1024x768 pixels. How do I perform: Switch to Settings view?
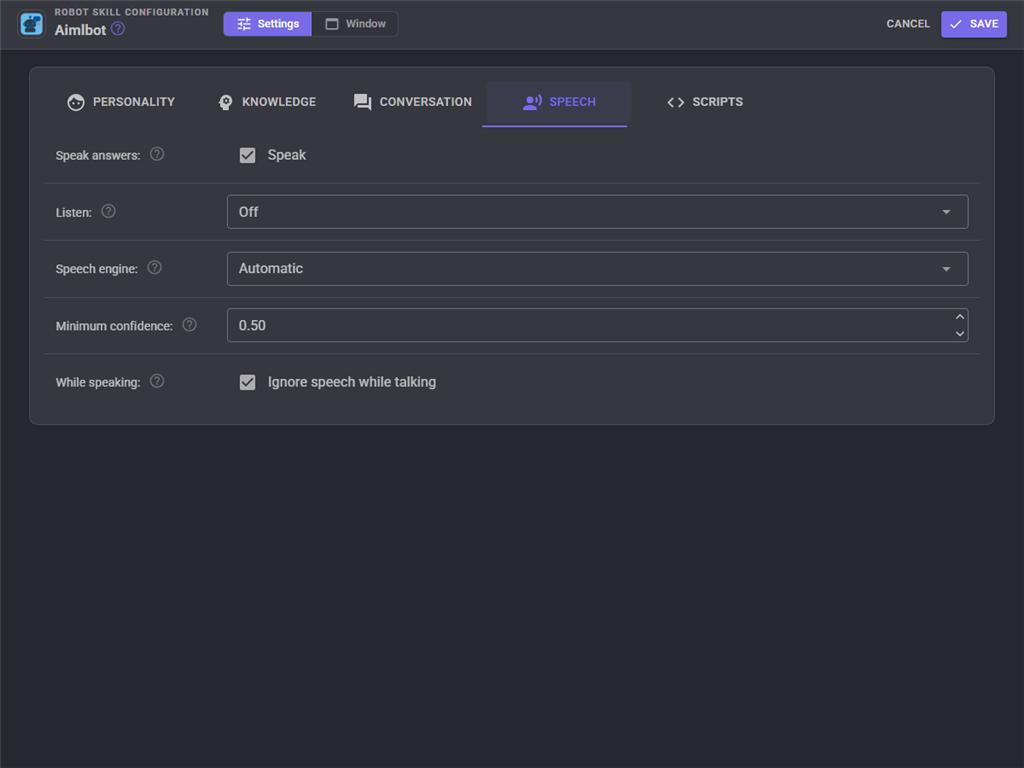point(268,24)
